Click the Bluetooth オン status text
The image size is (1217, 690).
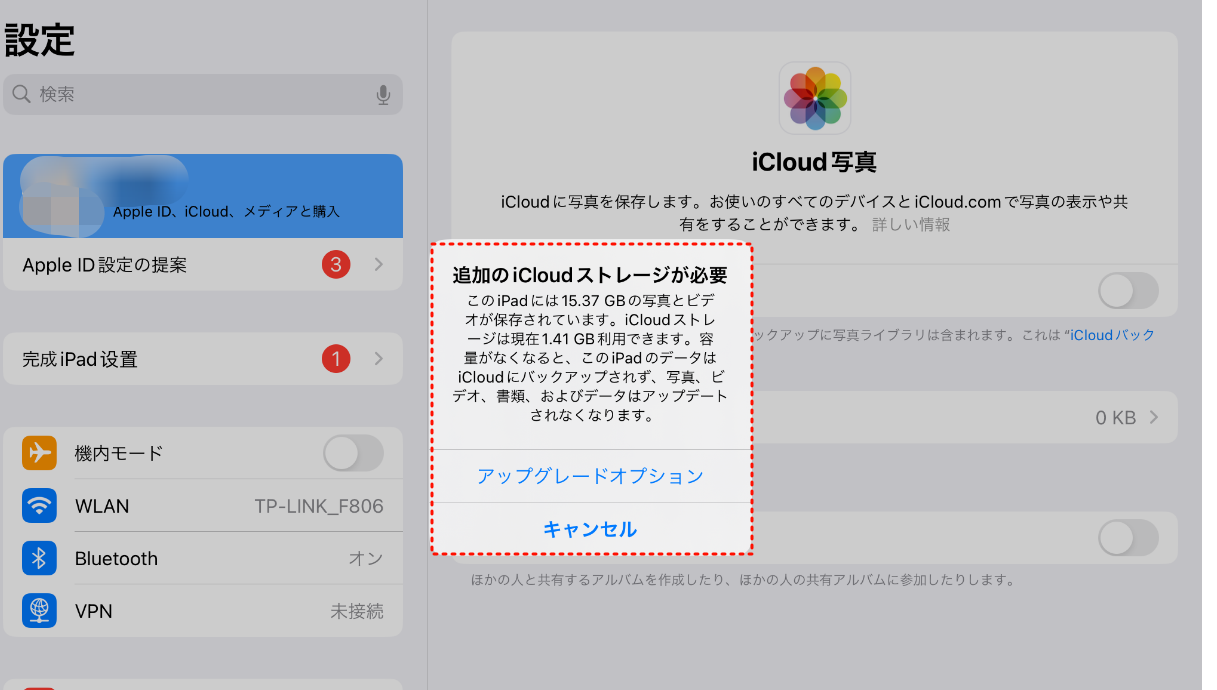coord(366,558)
